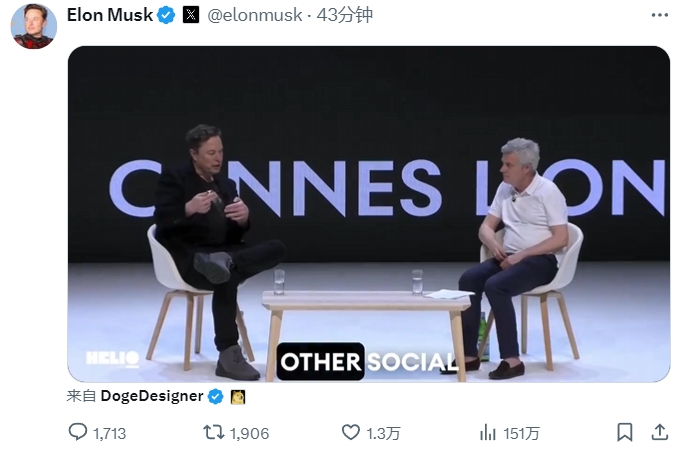This screenshot has height=456, width=678.
Task: Open the reply comment icon
Action: click(x=78, y=432)
